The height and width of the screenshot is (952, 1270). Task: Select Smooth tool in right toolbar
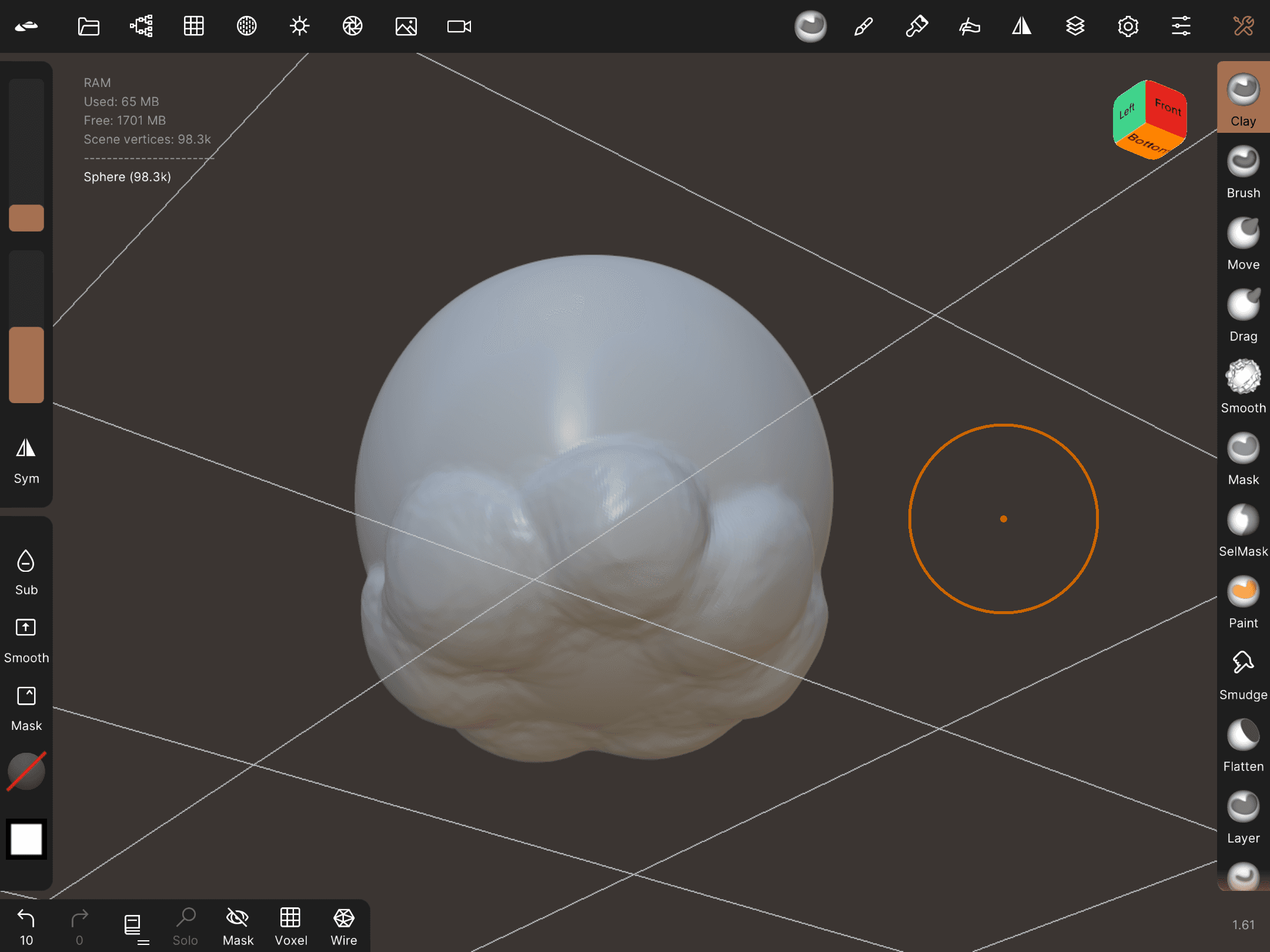(x=1243, y=387)
